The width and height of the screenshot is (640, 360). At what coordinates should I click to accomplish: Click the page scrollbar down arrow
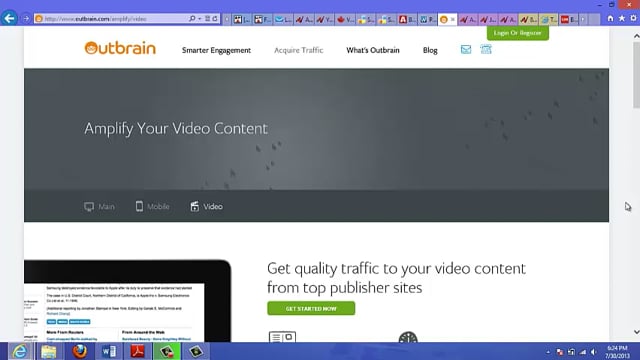[636, 332]
